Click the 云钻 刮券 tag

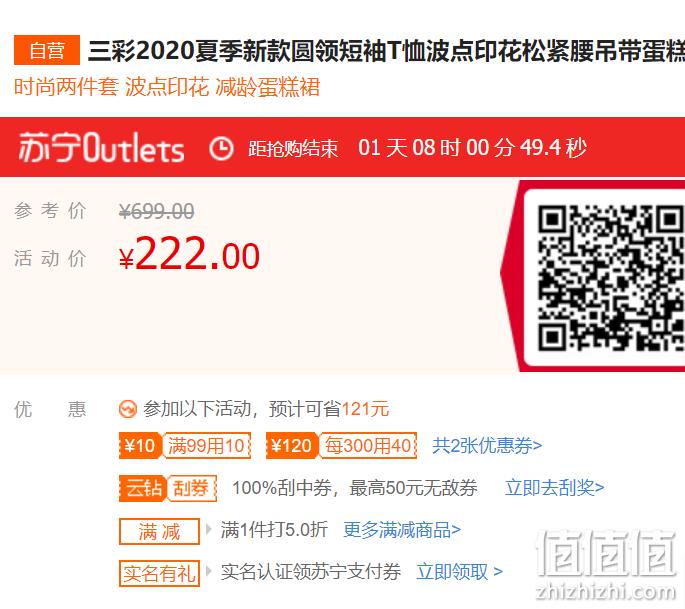168,488
